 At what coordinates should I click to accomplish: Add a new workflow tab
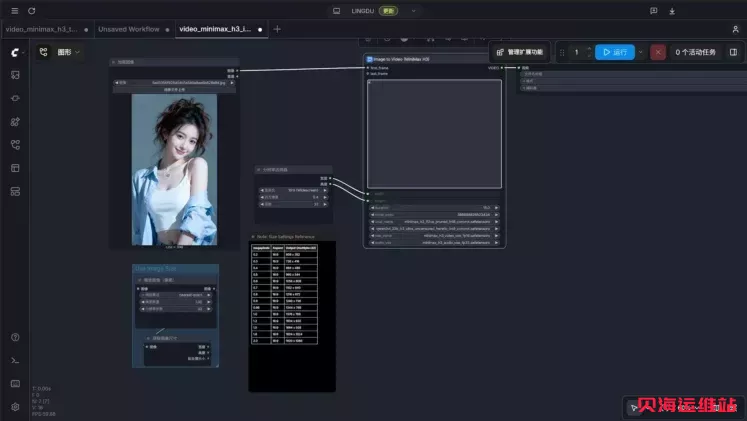(277, 29)
